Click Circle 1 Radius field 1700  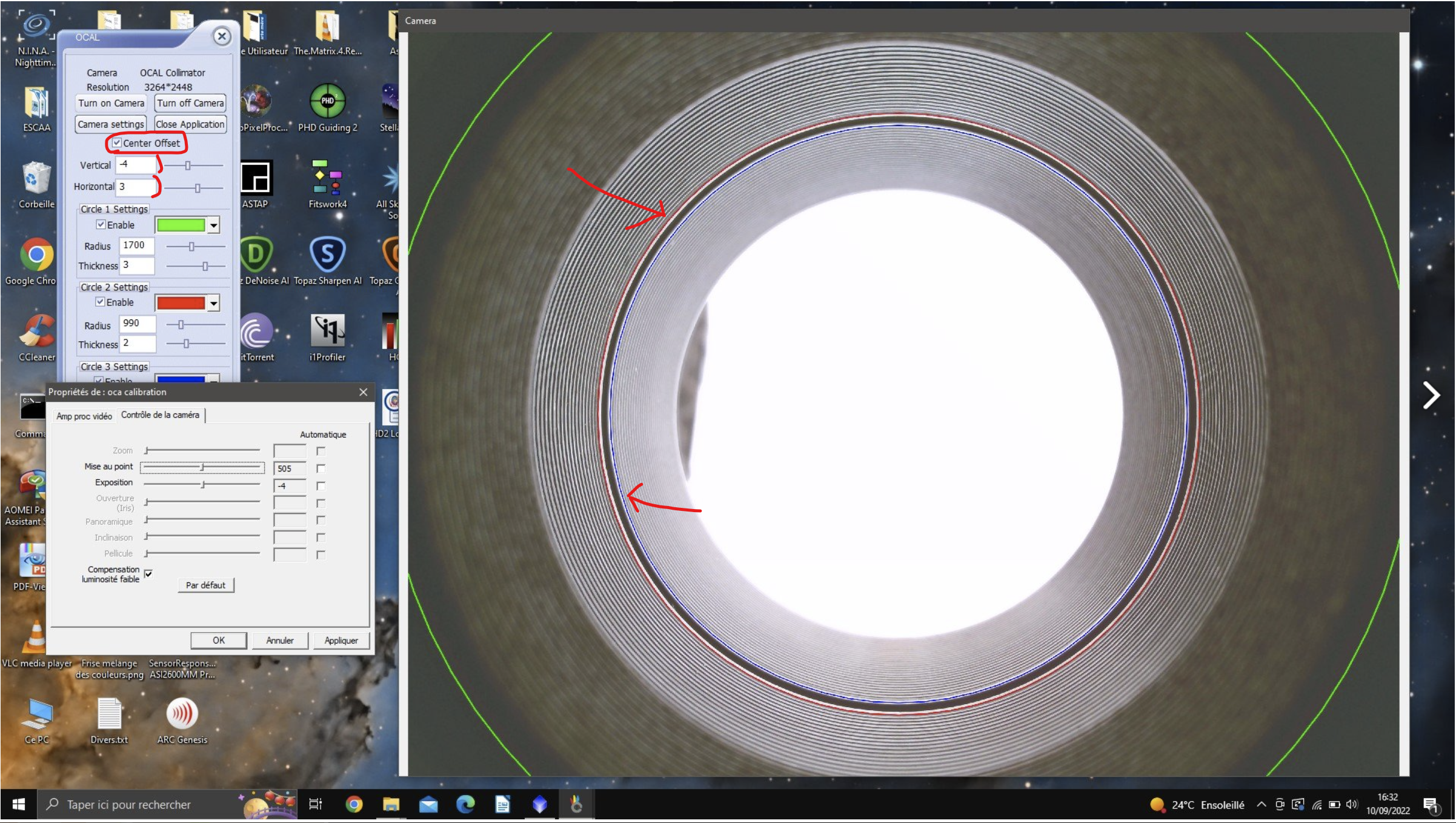[x=136, y=245]
